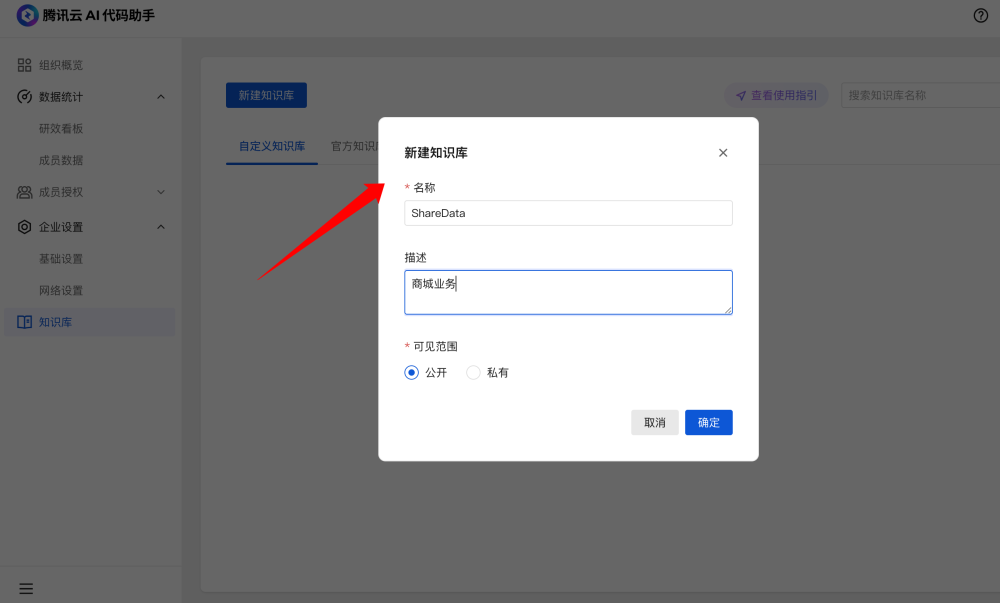Click the 知识库 book icon in sidebar
The height and width of the screenshot is (603, 1000).
click(24, 321)
